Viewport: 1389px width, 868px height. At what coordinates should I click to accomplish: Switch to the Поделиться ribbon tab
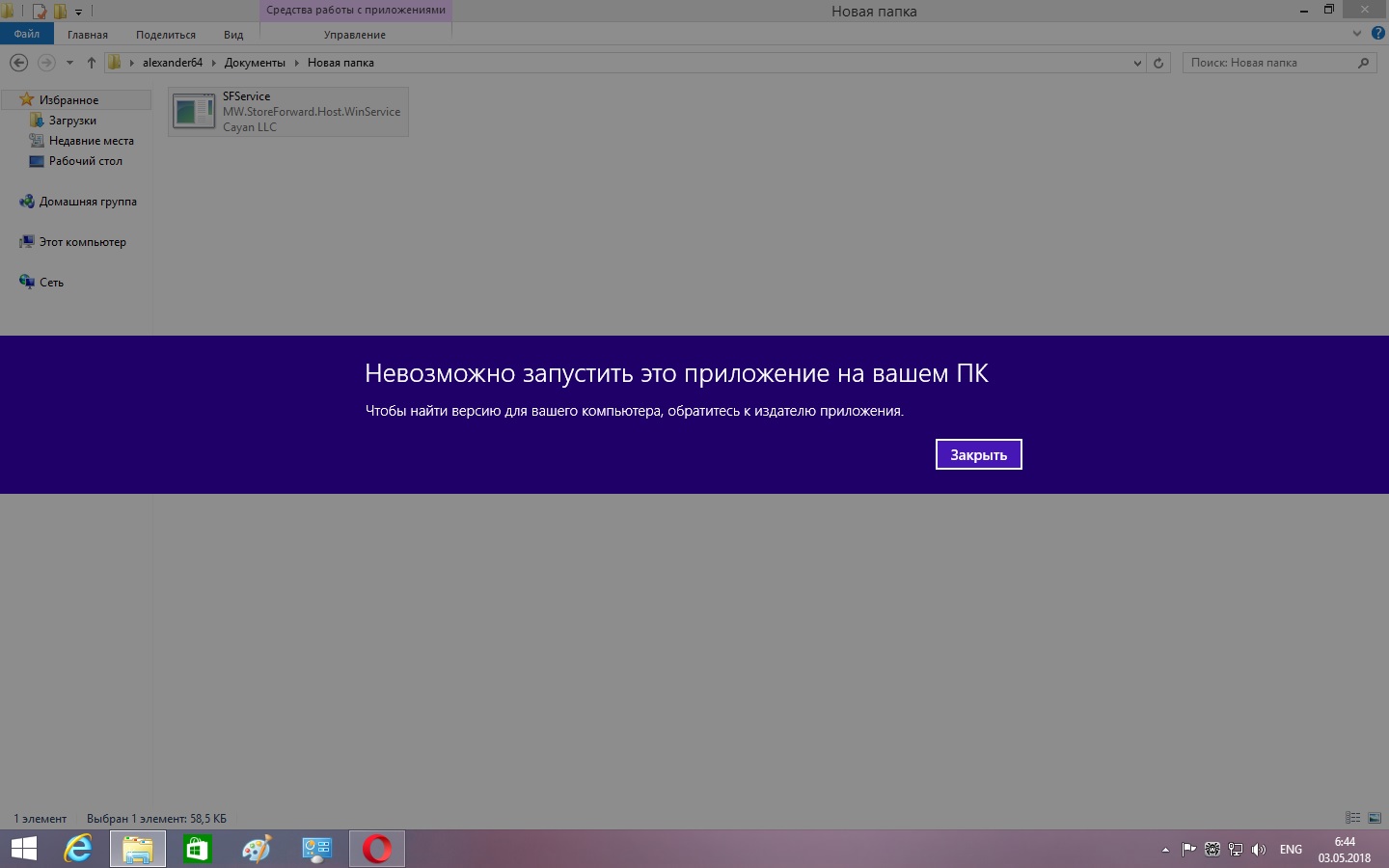point(166,35)
